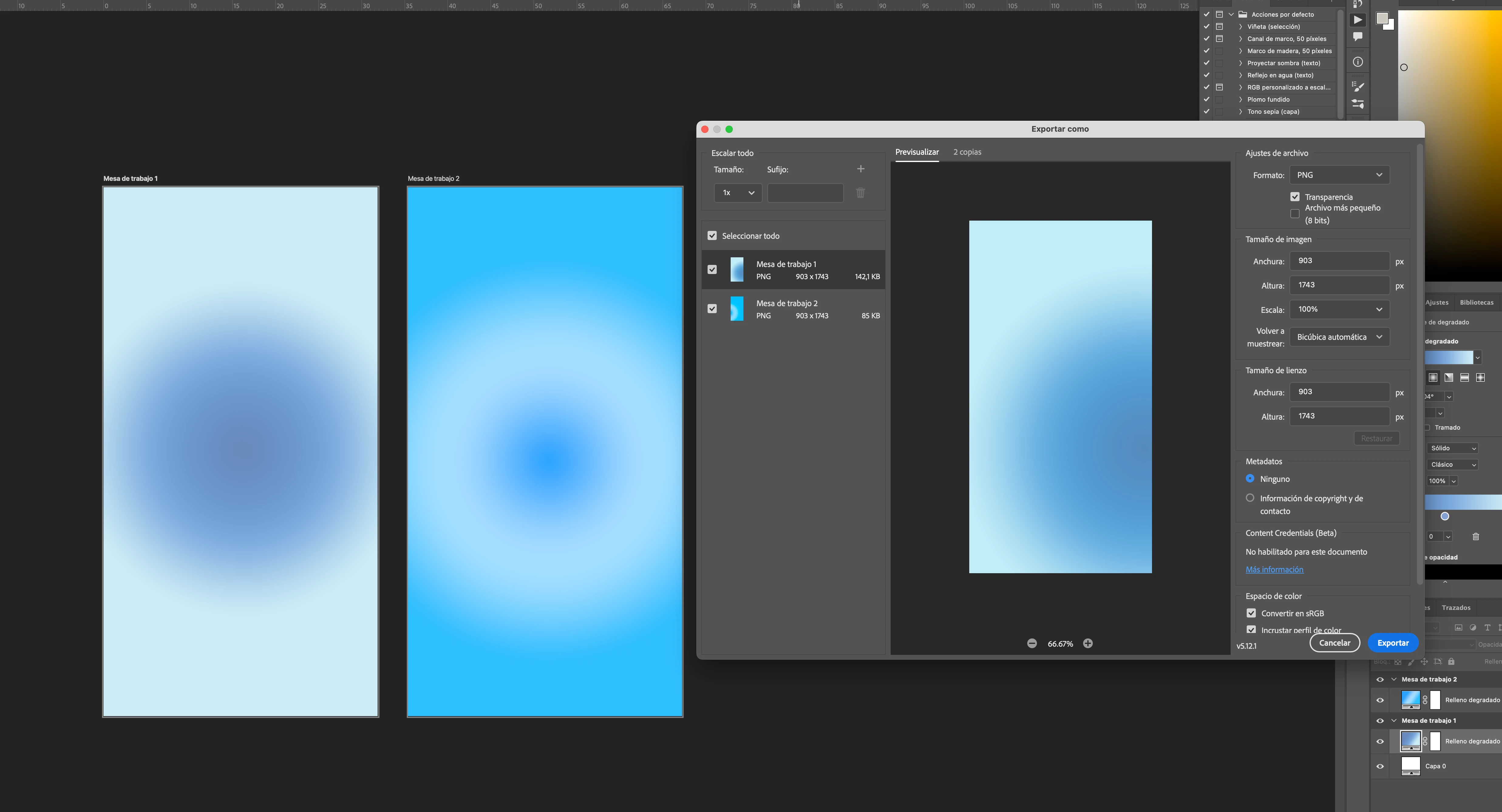Hide the Capa 0 layer
Viewport: 1502px width, 812px height.
(1380, 766)
